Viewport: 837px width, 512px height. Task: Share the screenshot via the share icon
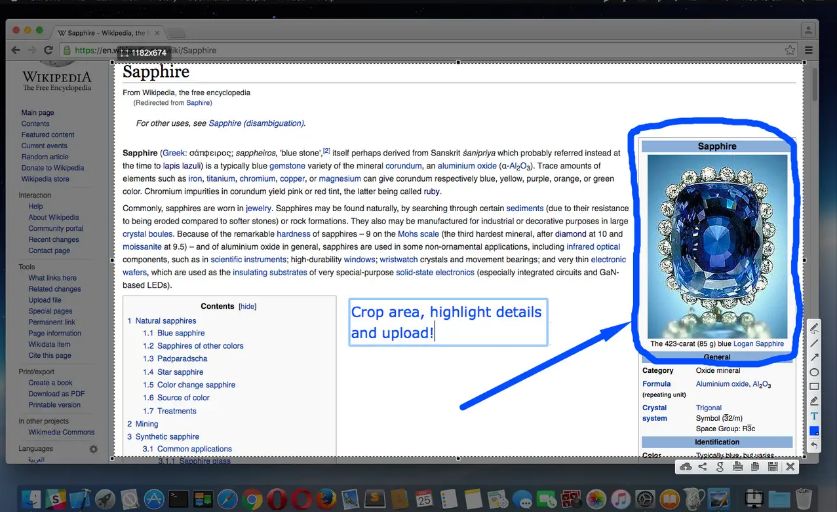[x=703, y=467]
